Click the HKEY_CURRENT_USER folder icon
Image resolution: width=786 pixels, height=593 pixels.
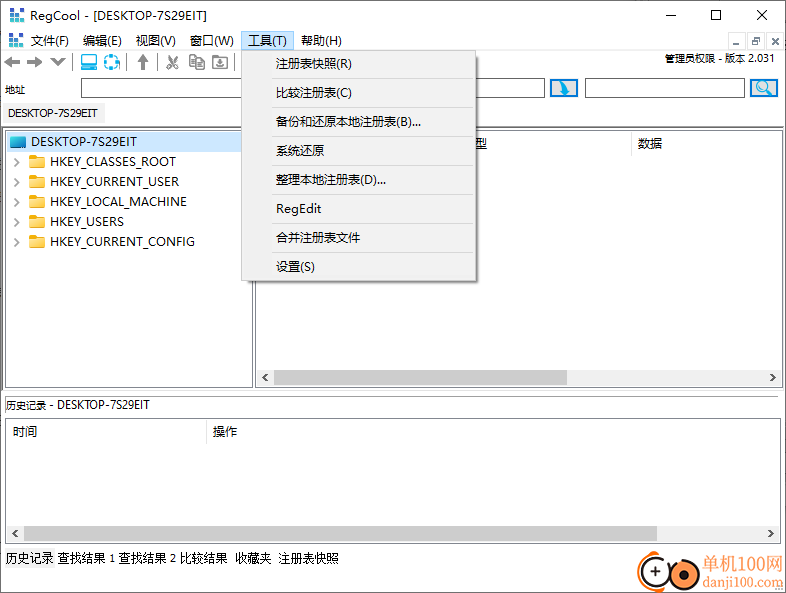coord(37,181)
